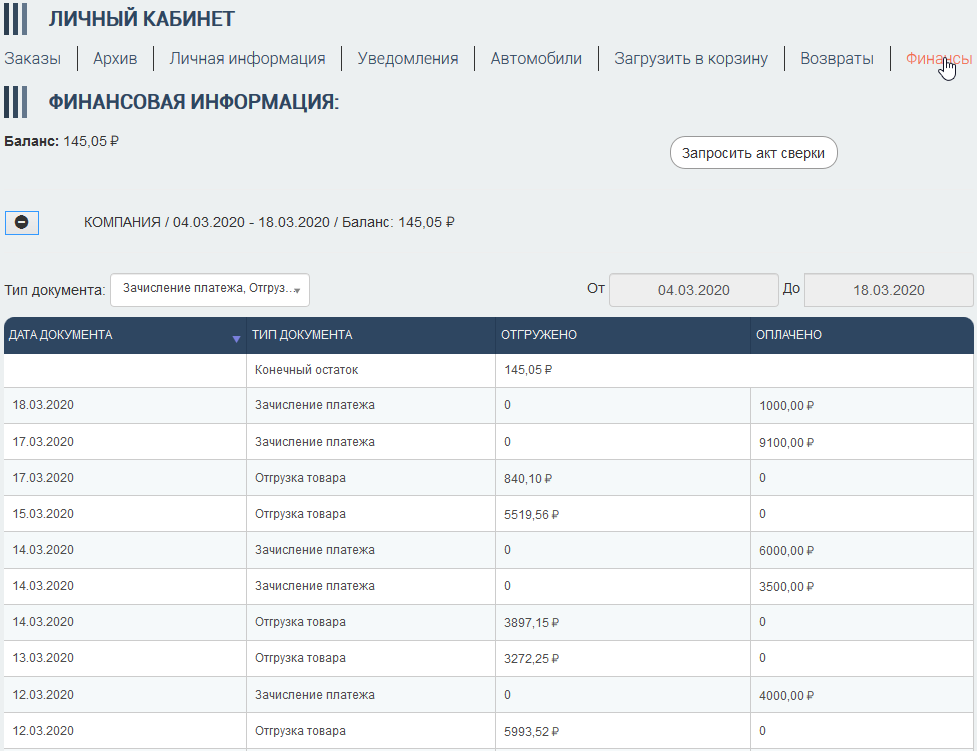Image resolution: width=977 pixels, height=751 pixels.
Task: Open the Уведомления tab
Action: [408, 59]
